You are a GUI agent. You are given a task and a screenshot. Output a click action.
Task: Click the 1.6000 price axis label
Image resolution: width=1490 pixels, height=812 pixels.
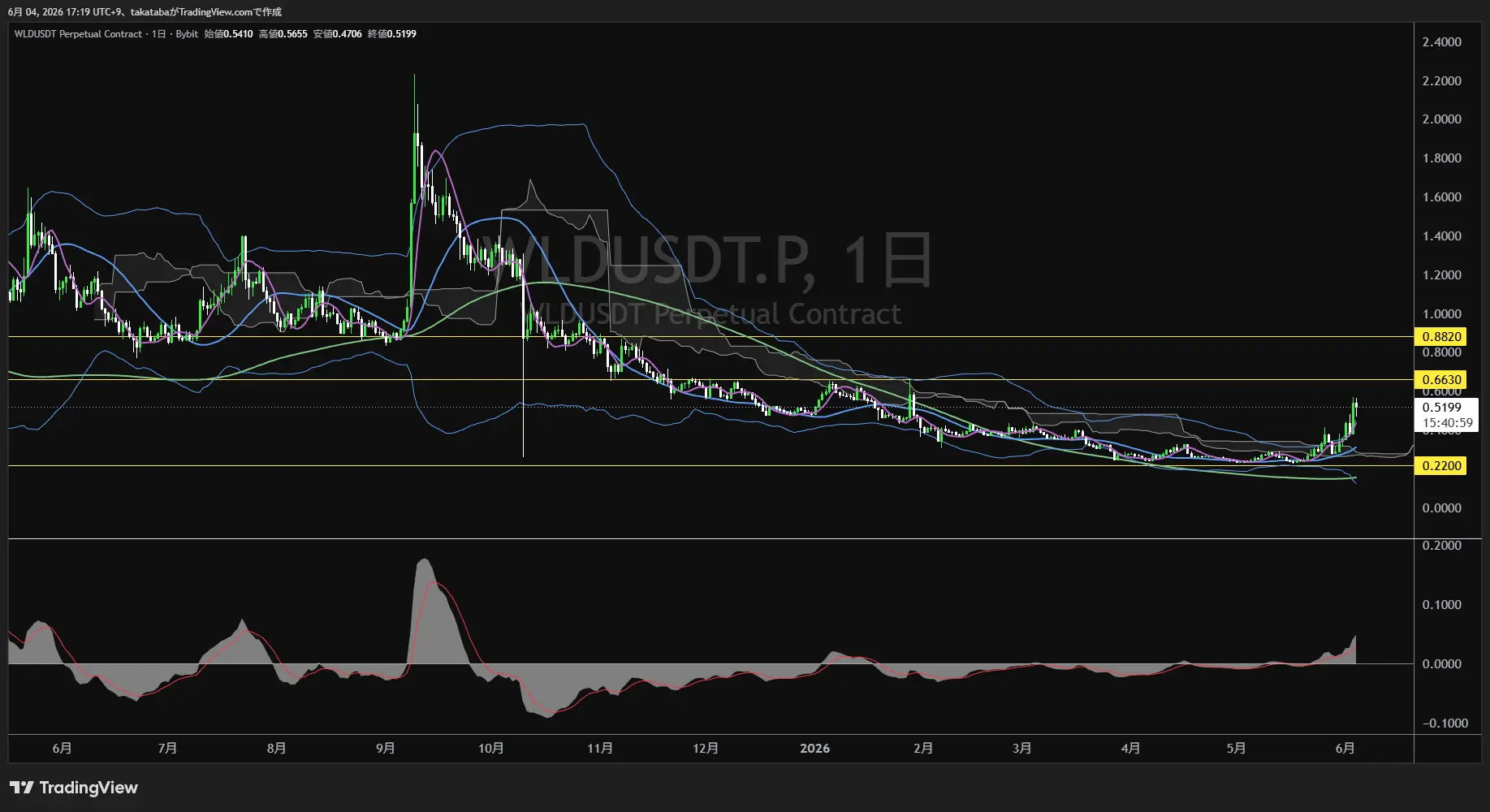click(x=1441, y=197)
